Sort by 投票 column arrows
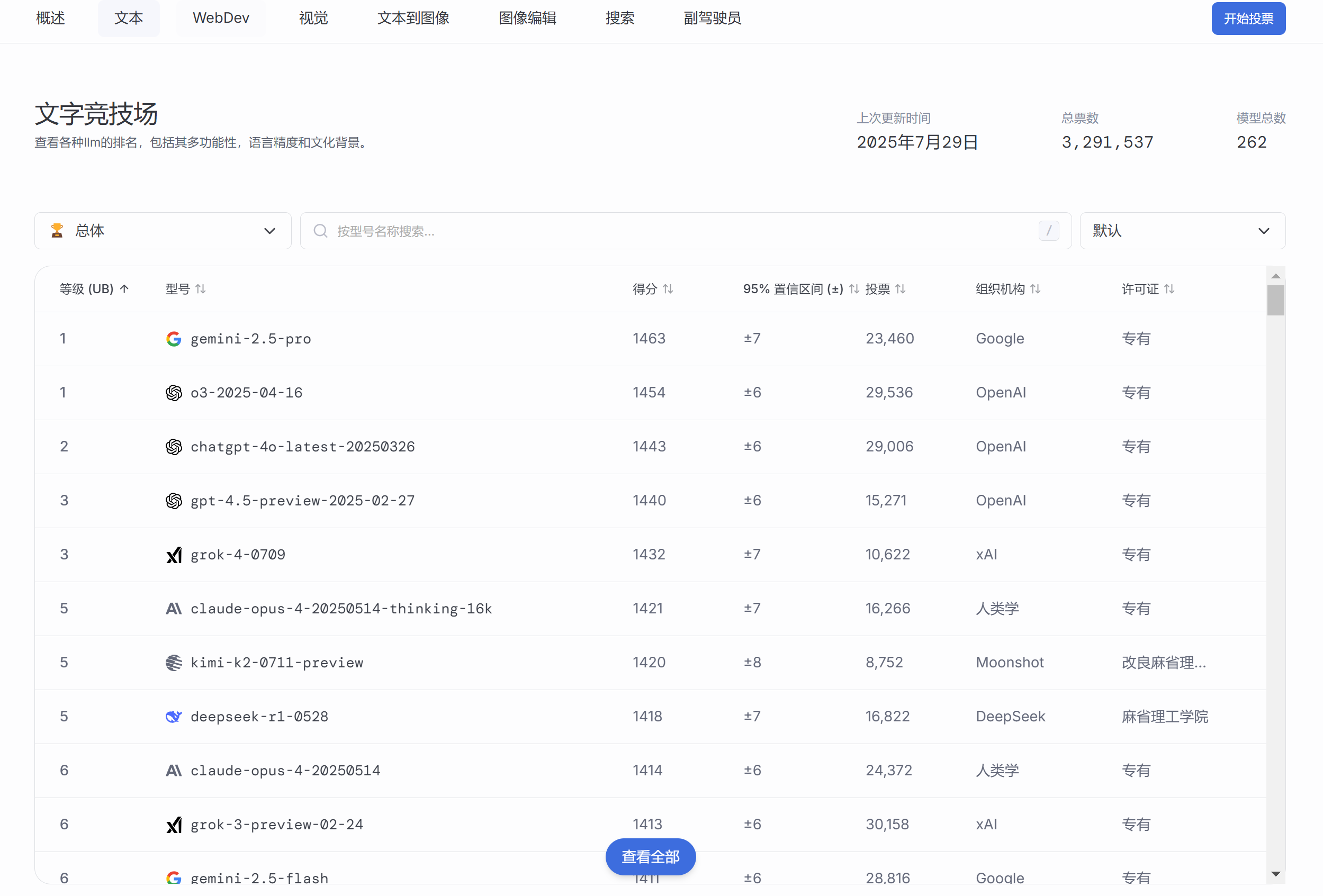Viewport: 1323px width, 896px height. [x=900, y=289]
